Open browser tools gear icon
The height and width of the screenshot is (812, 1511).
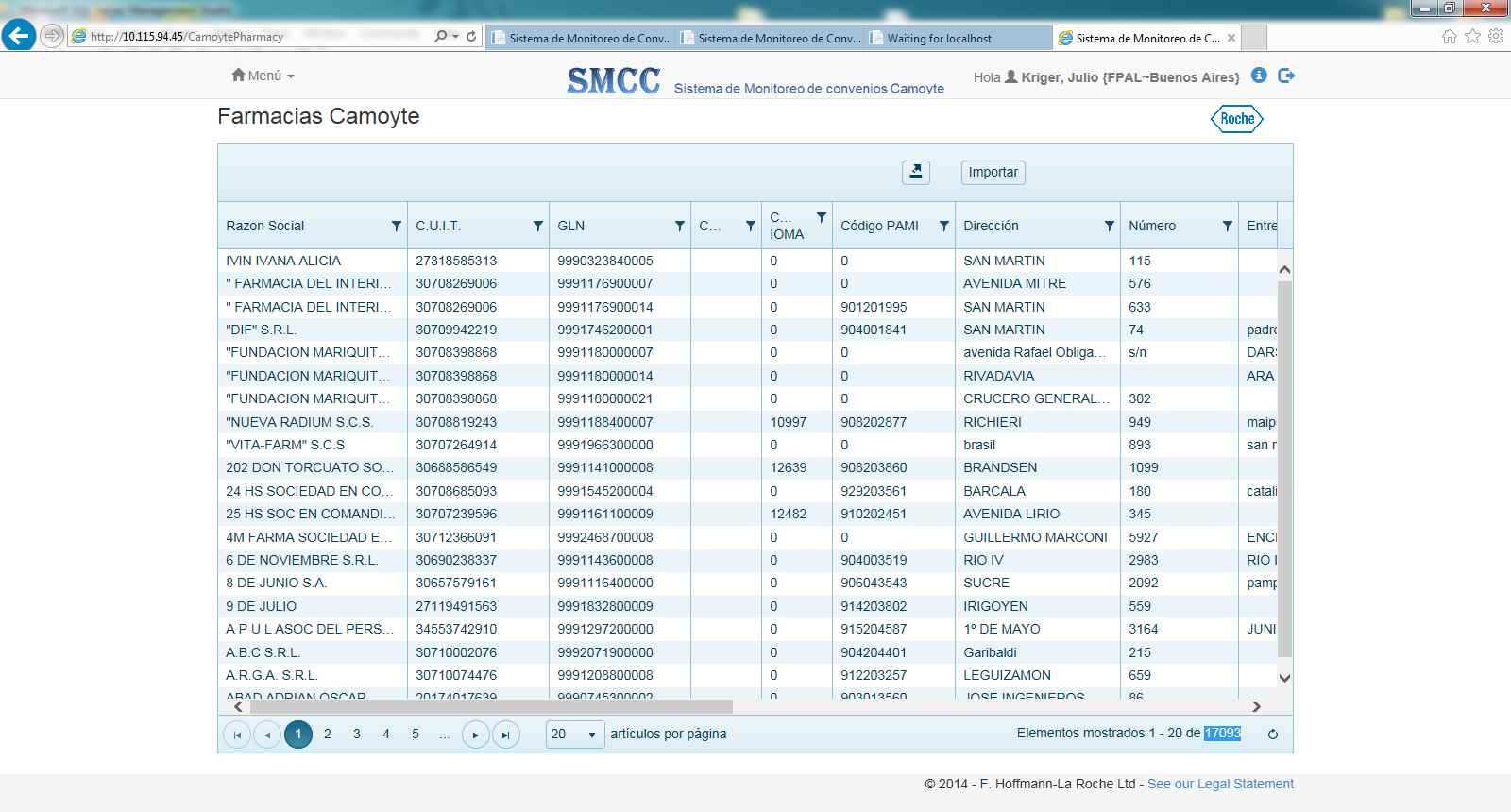pos(1496,36)
